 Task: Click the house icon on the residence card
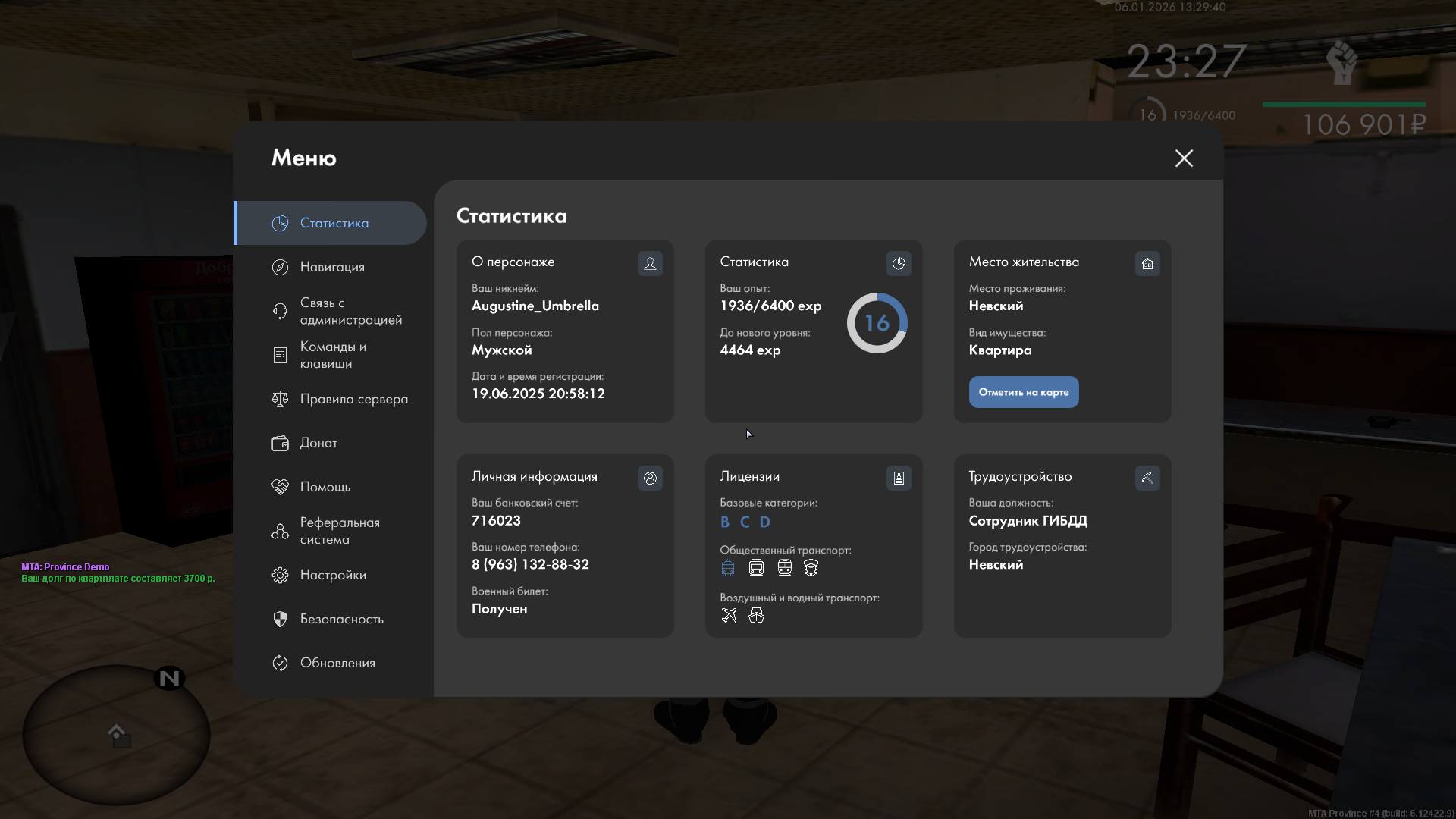click(x=1147, y=264)
